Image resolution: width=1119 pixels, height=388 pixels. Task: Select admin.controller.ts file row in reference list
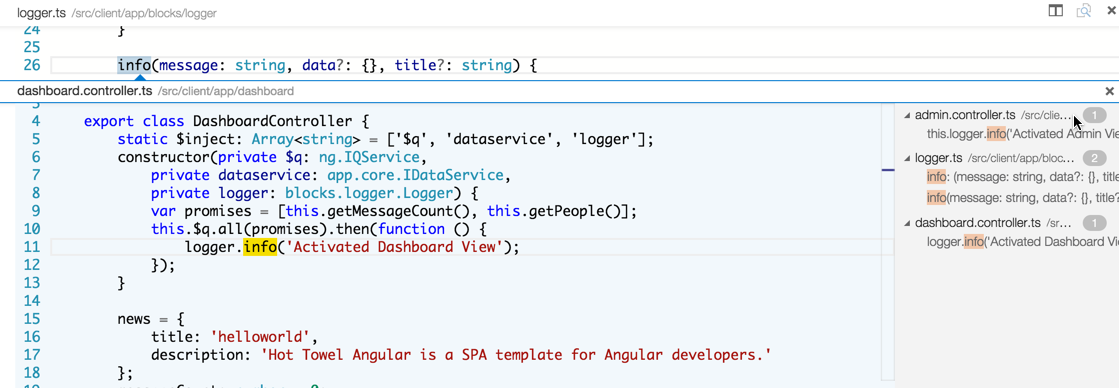tap(1006, 115)
